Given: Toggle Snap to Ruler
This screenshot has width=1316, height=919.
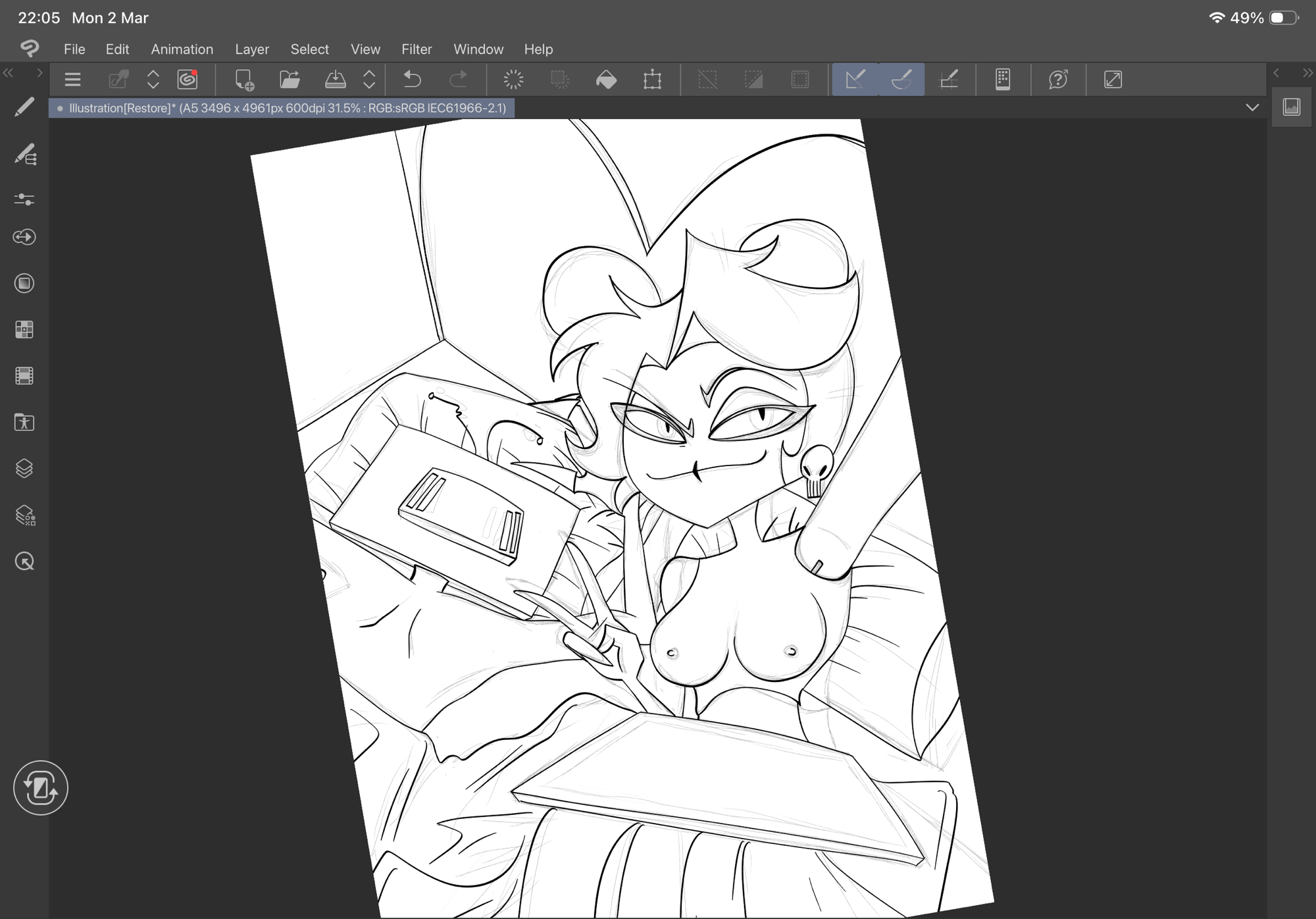Looking at the screenshot, I should click(855, 80).
